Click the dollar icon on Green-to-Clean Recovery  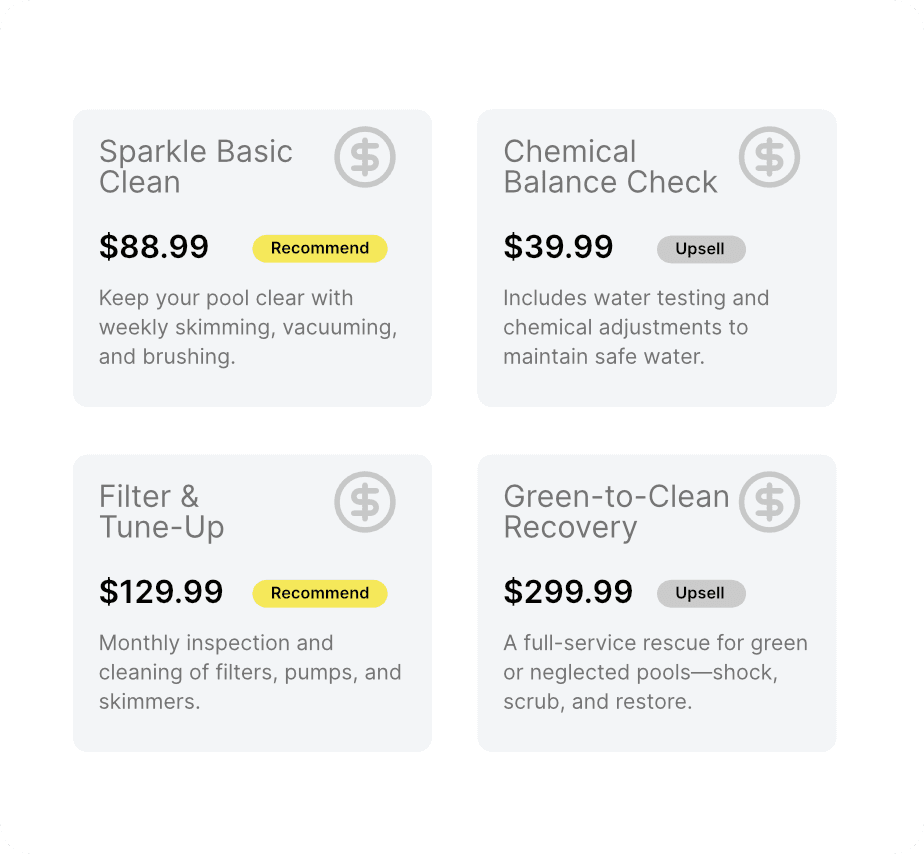[769, 502]
